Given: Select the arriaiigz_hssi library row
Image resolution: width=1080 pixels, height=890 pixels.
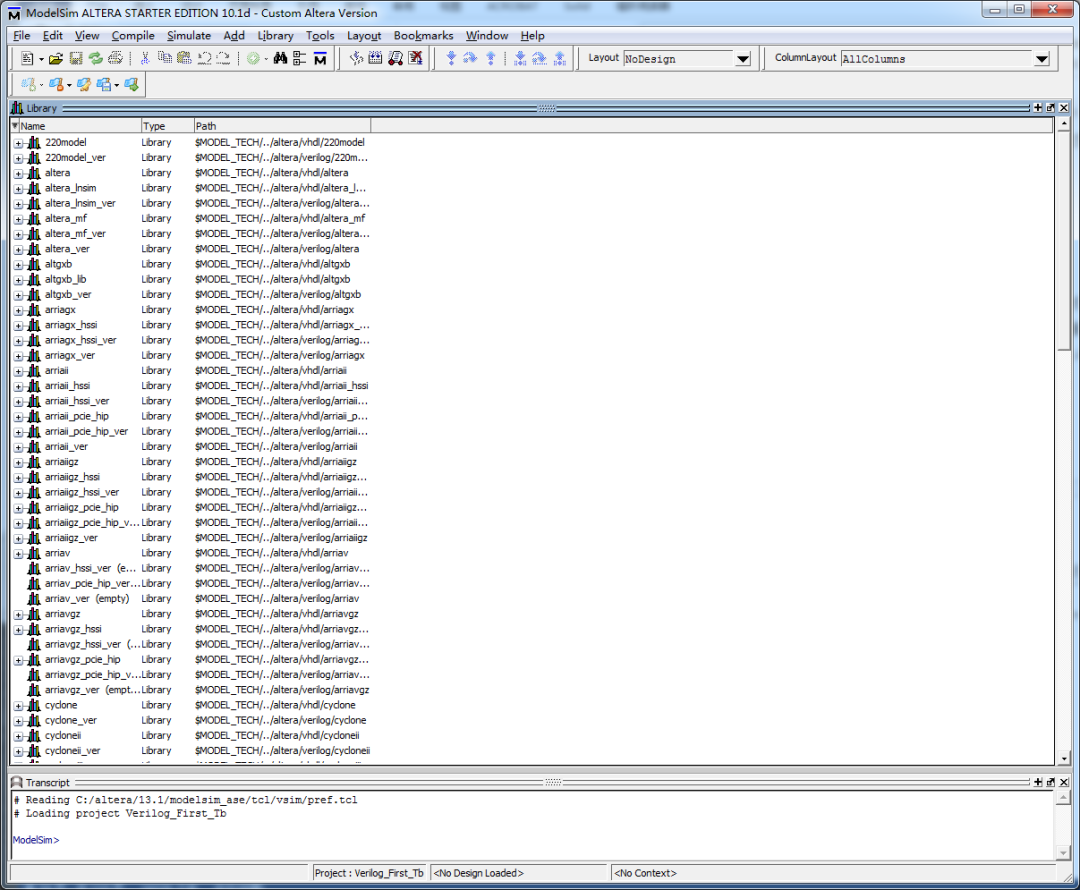Looking at the screenshot, I should [x=191, y=477].
